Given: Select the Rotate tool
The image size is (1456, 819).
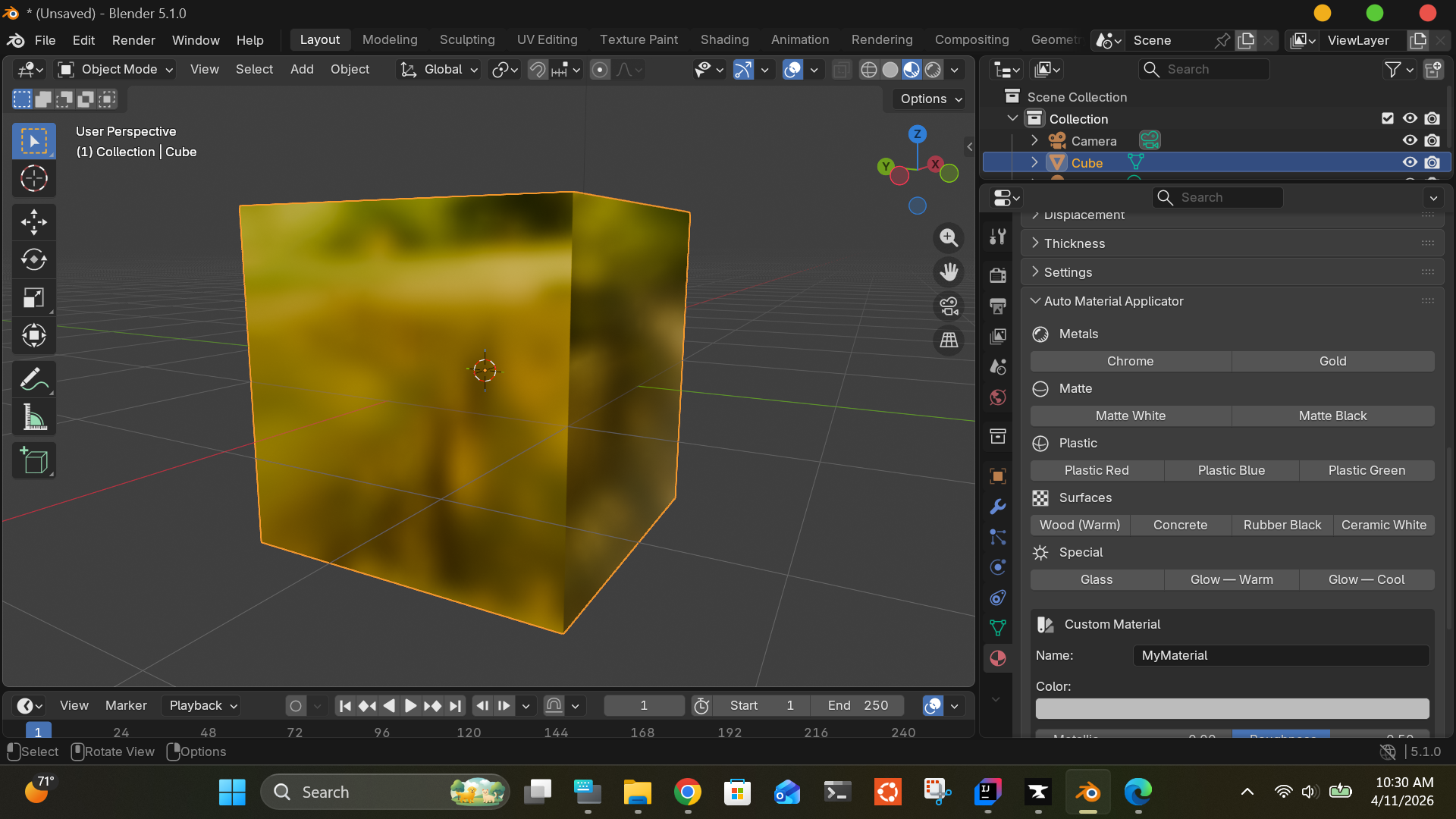Looking at the screenshot, I should [33, 260].
